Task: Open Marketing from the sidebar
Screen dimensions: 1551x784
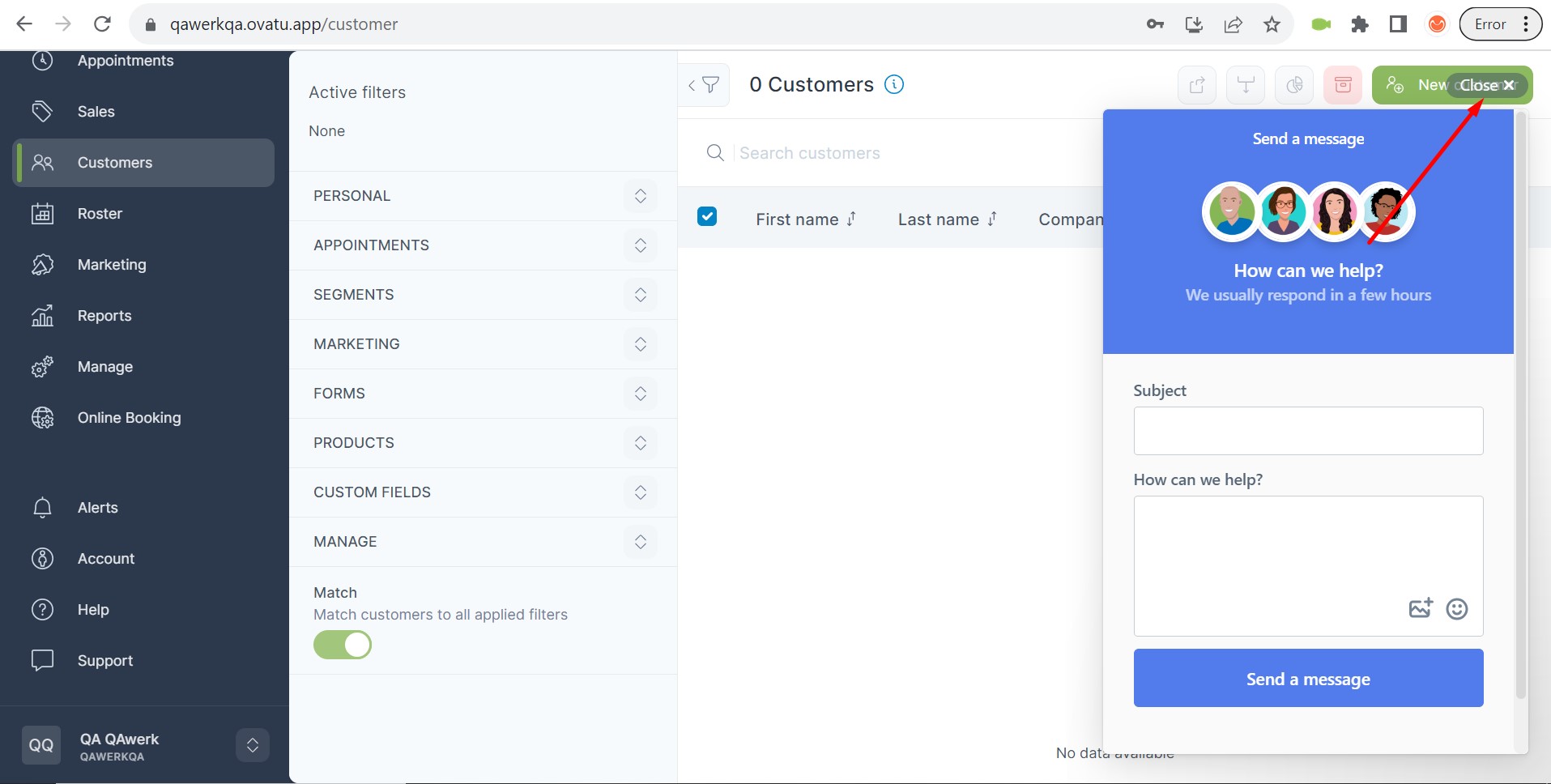Action: point(112,265)
